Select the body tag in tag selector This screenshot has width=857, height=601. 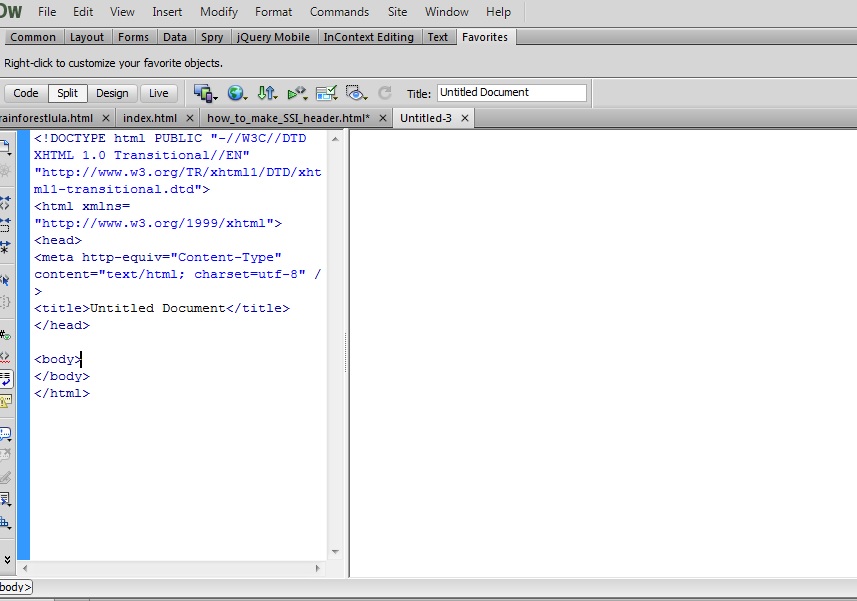pos(15,587)
